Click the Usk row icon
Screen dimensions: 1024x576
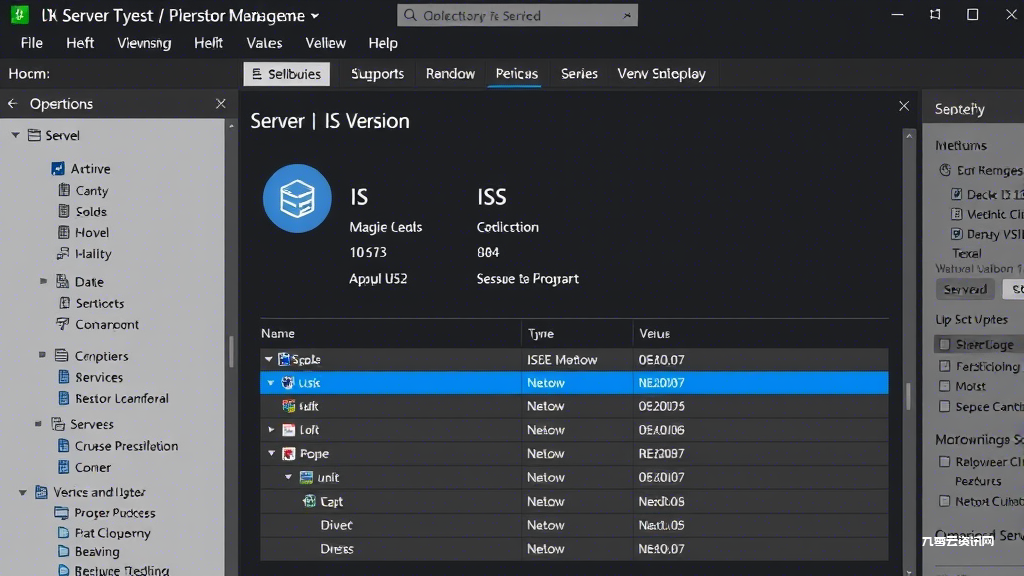288,383
